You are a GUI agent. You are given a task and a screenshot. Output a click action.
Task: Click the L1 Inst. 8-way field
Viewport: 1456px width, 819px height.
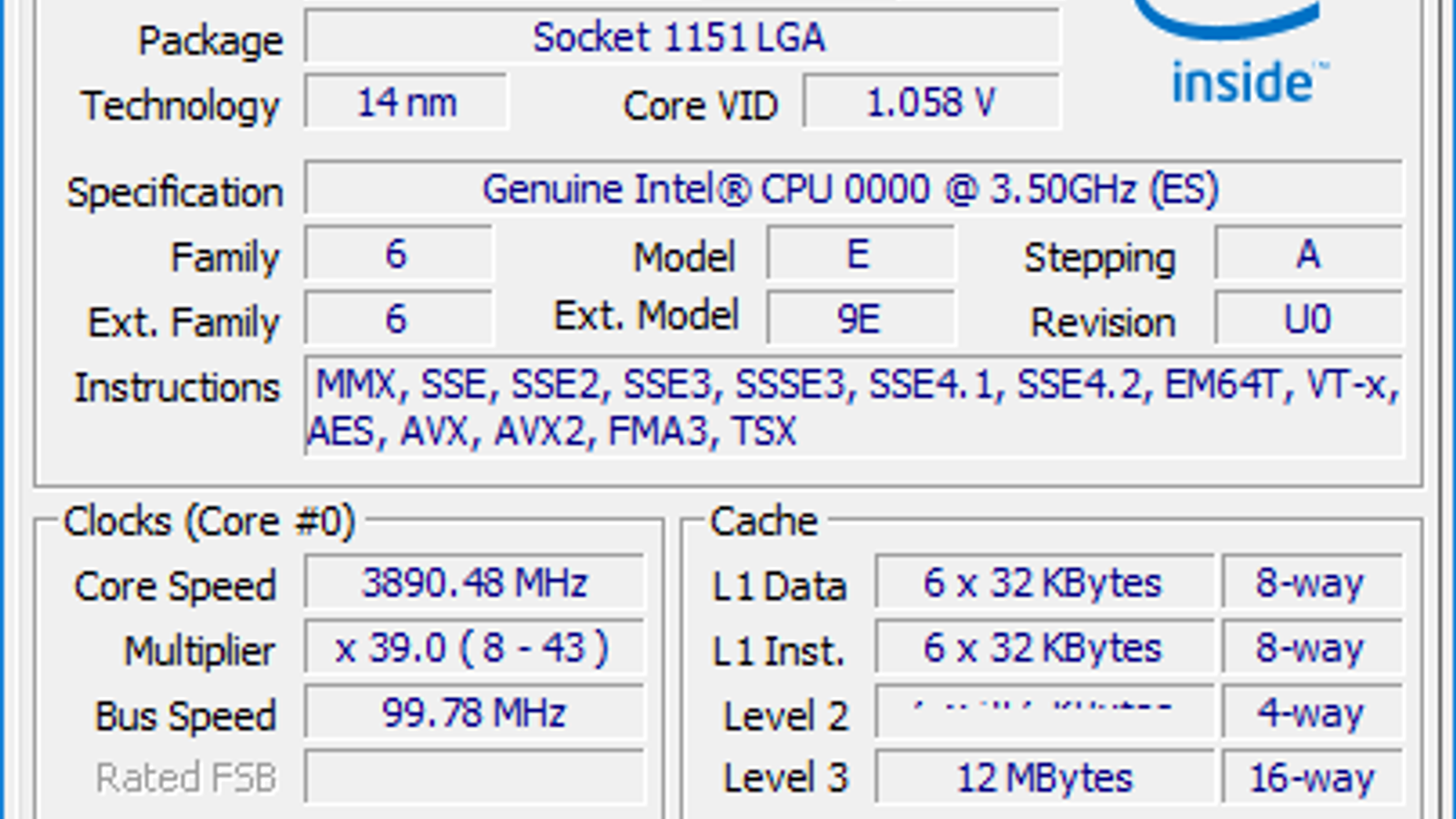(x=1310, y=649)
